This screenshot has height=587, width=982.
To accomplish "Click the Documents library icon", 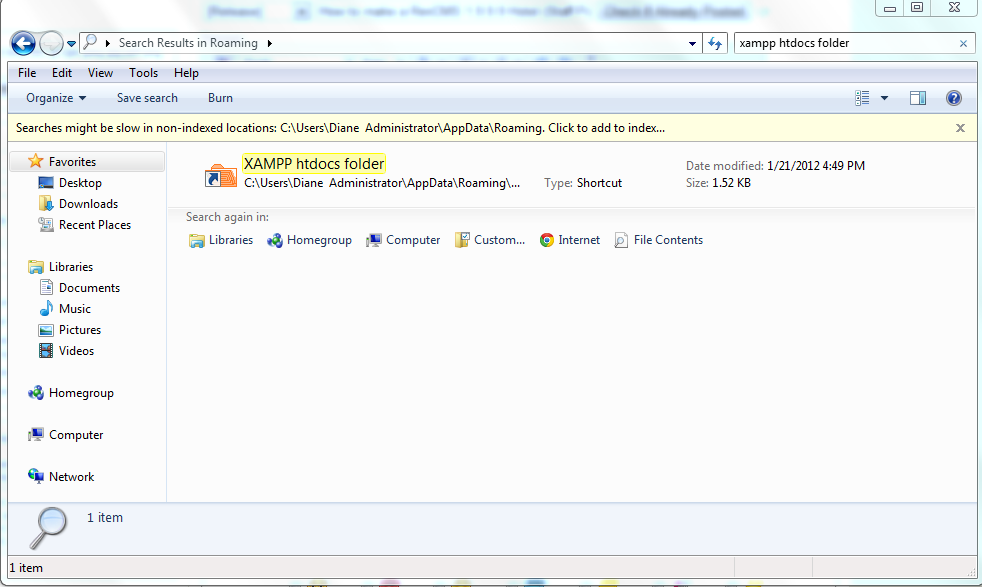I will tap(46, 288).
